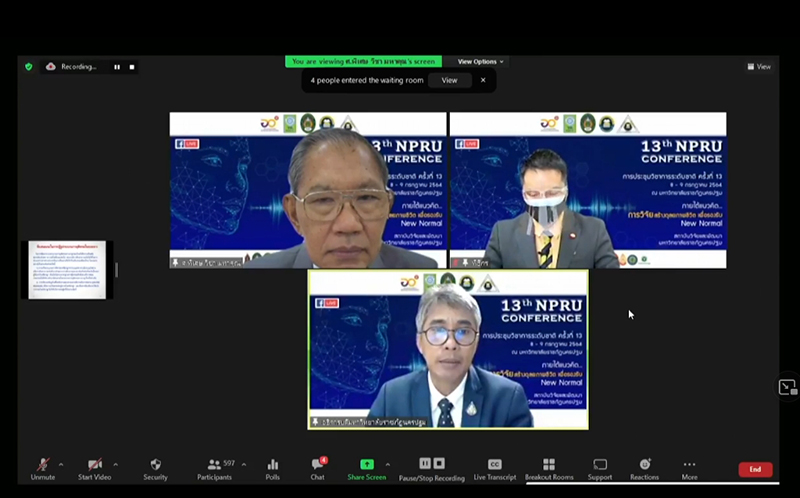Click pin icon on bottom video tile name

click(x=315, y=422)
